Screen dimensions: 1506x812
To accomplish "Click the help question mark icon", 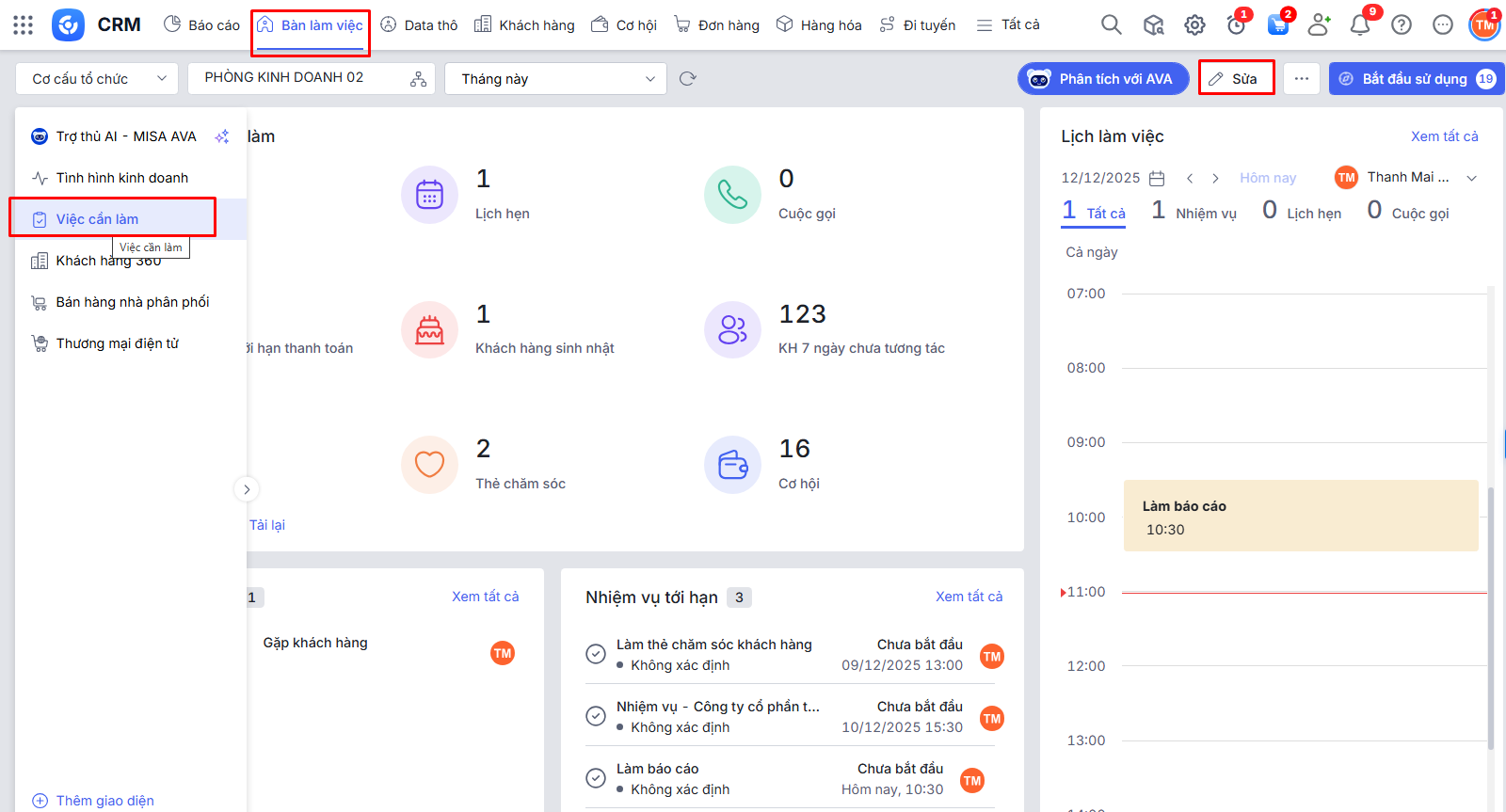I will (x=1402, y=25).
